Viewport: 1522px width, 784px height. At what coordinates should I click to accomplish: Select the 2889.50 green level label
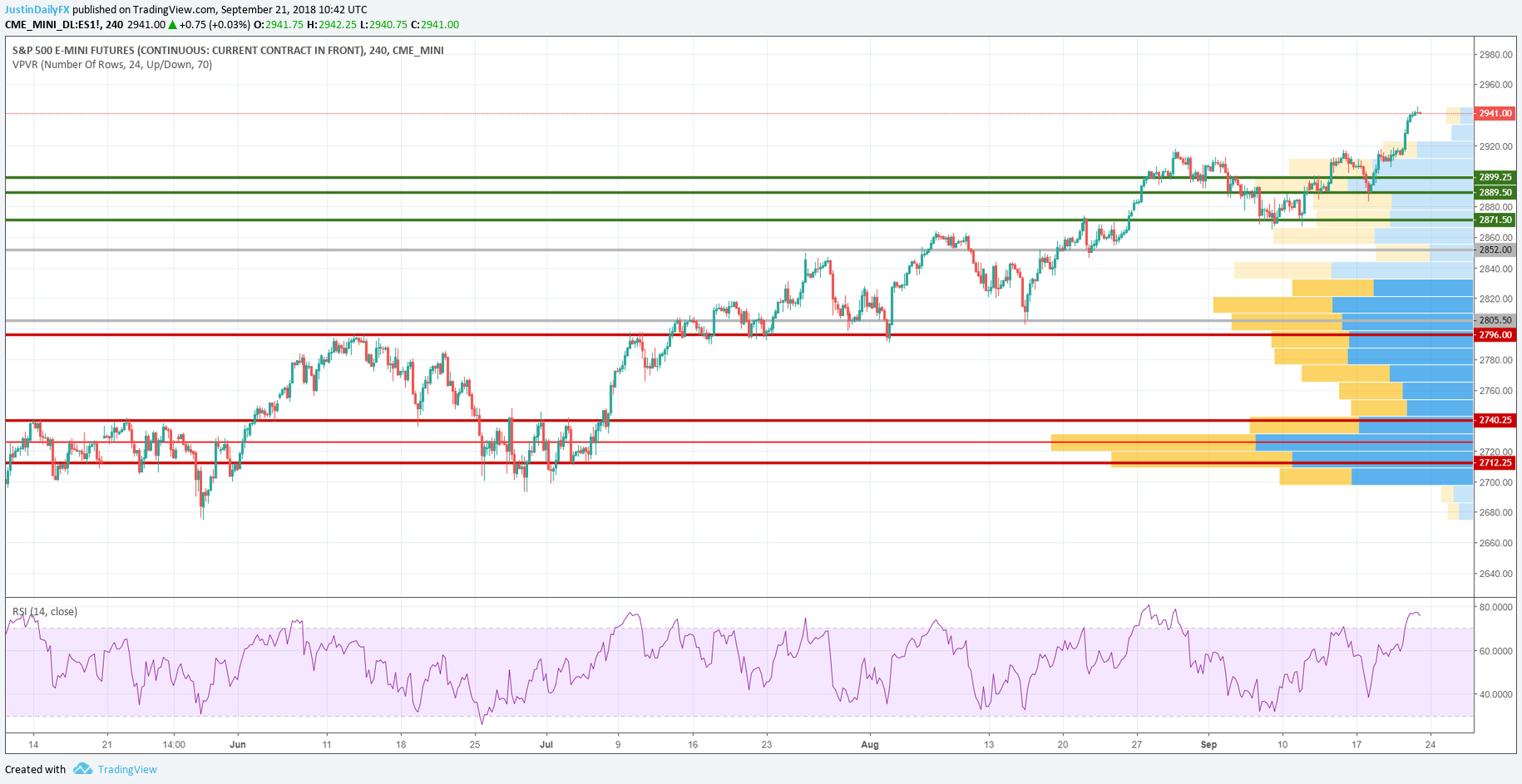(x=1495, y=192)
